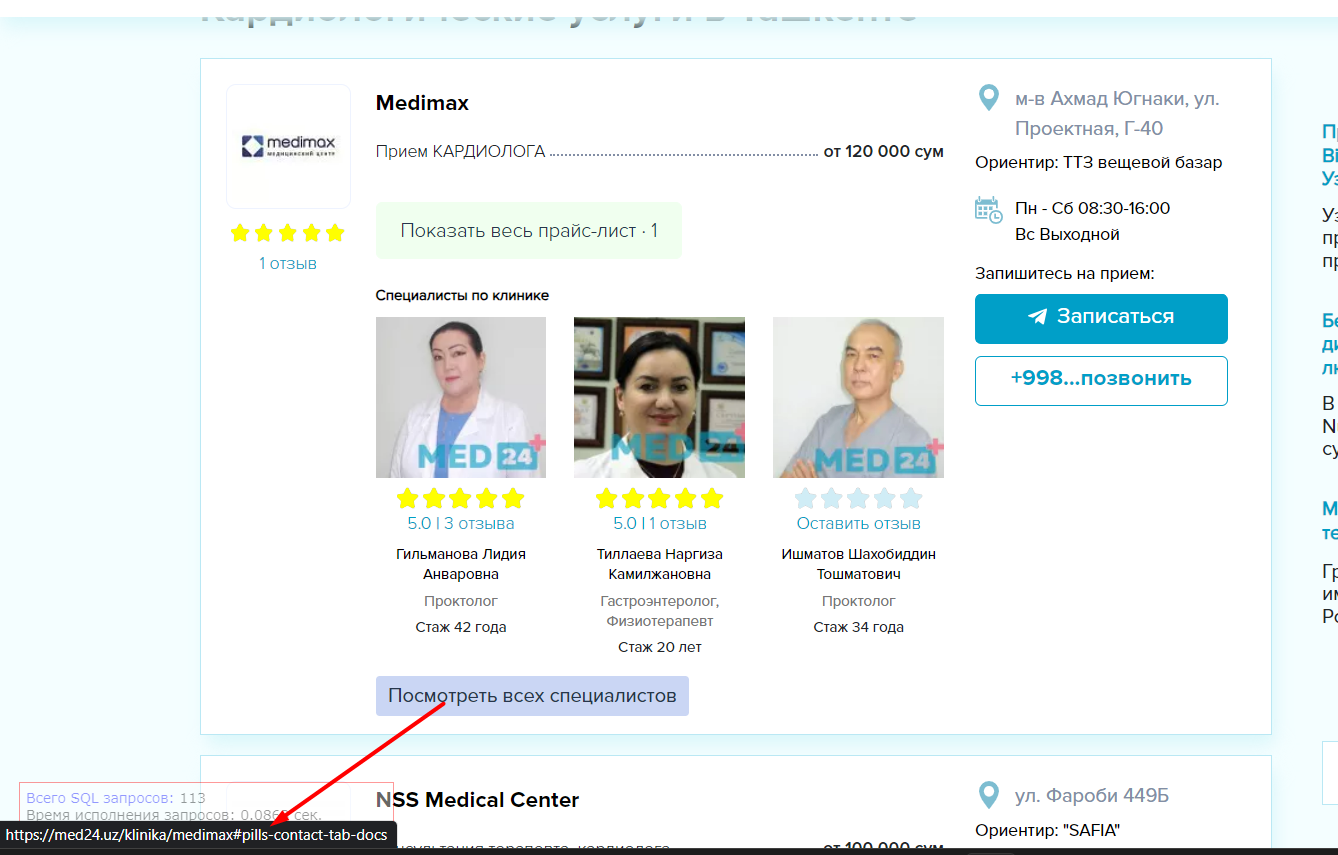Click the от 120 000 сум price
1338x855 pixels.
pos(884,152)
